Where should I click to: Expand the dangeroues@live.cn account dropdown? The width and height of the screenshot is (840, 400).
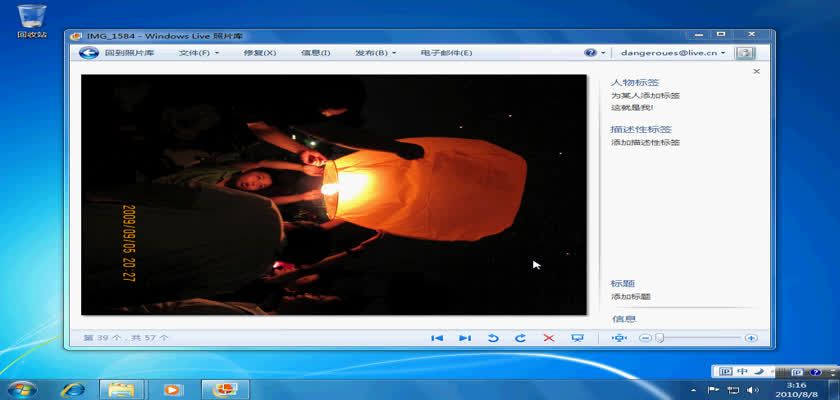[672, 53]
